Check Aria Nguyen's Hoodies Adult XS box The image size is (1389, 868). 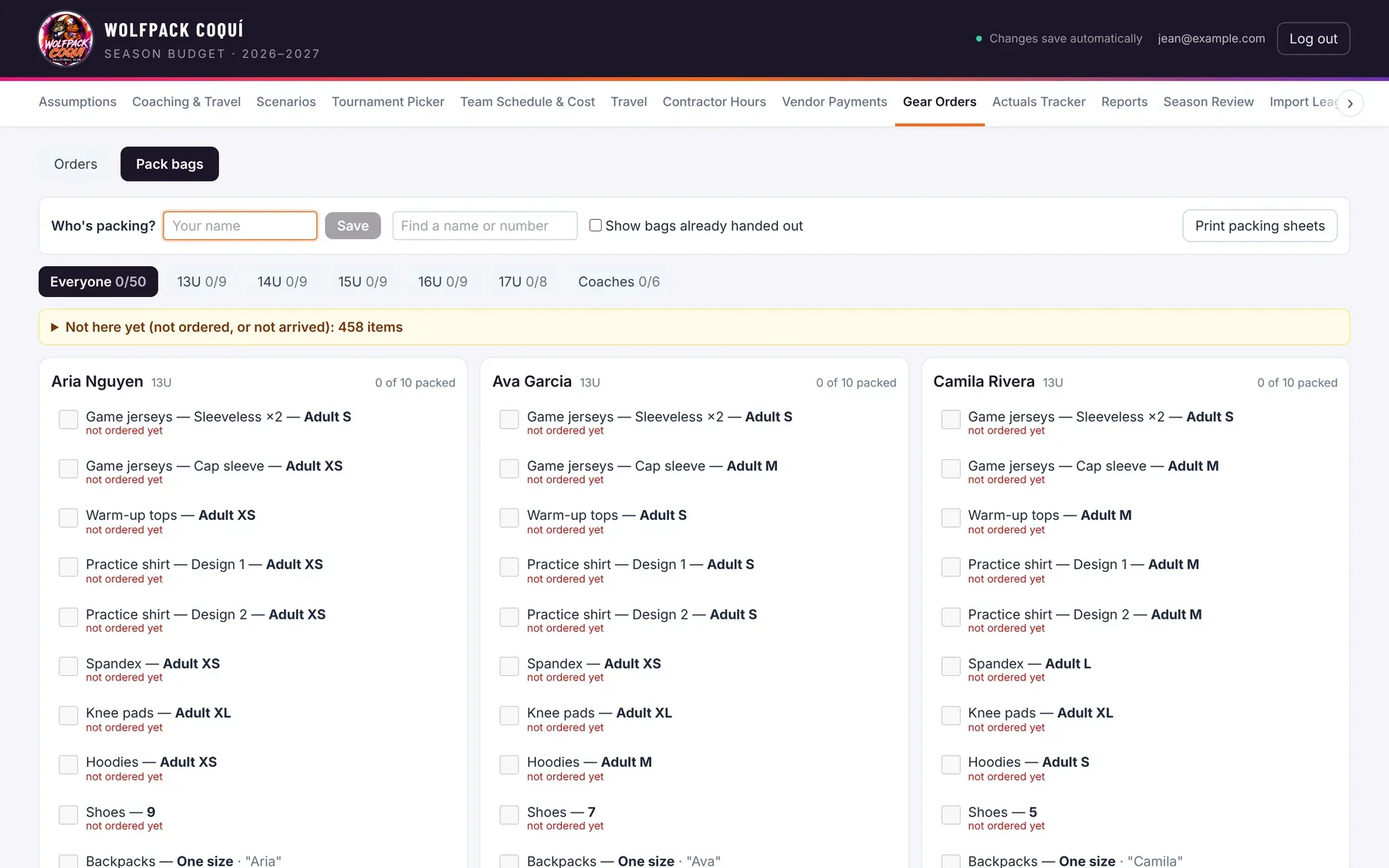point(69,765)
